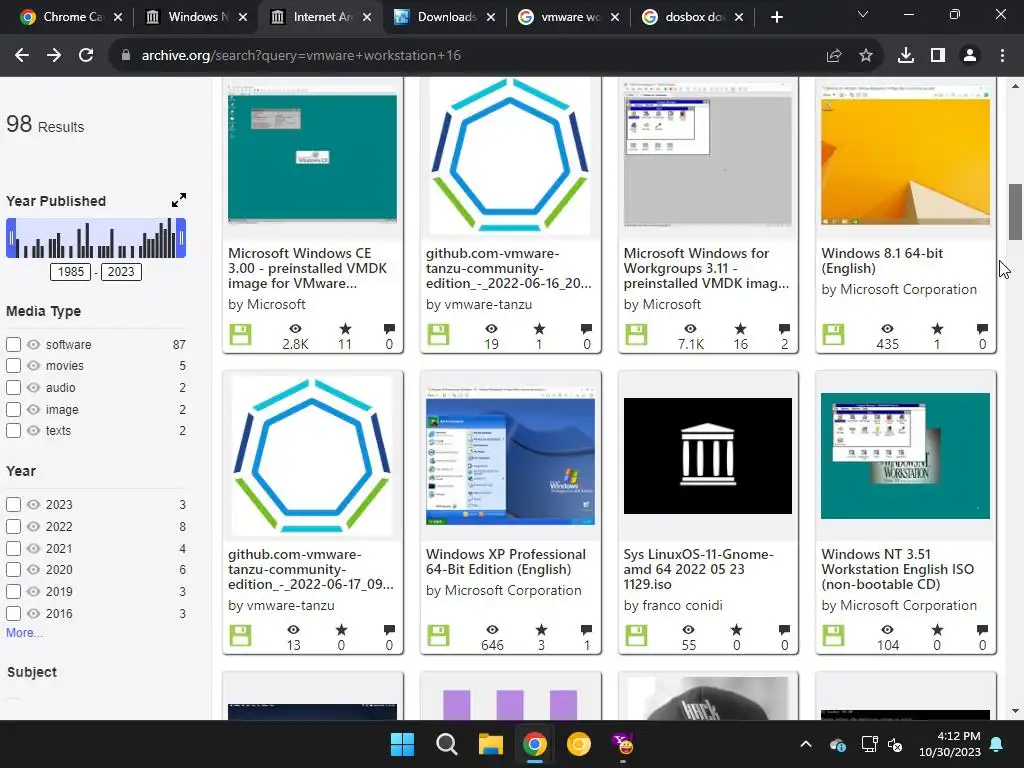Go forward with the browser forward arrow
The image size is (1024, 768).
[54, 56]
